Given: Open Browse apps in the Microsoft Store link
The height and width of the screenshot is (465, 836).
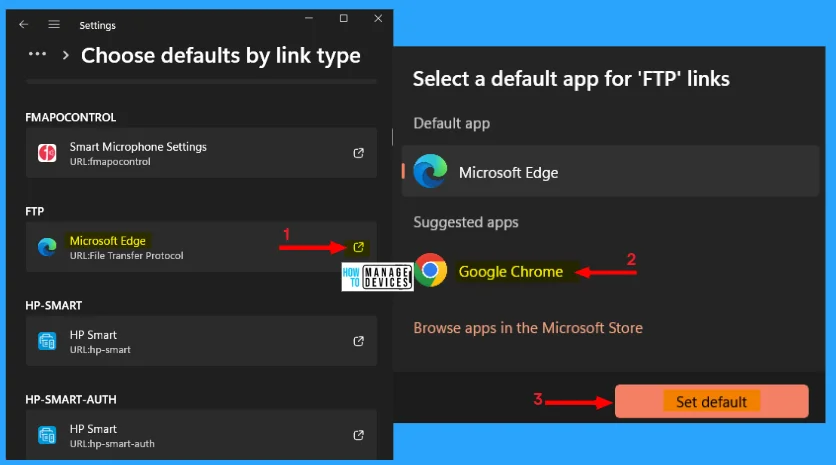Looking at the screenshot, I should (x=528, y=327).
